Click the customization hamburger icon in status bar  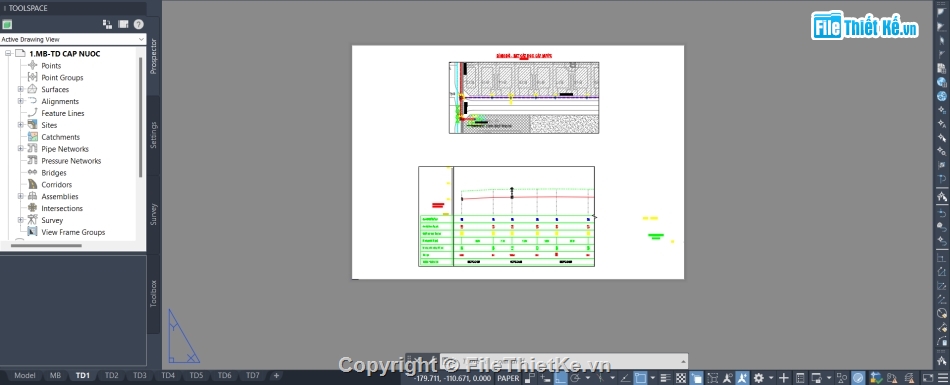(943, 378)
